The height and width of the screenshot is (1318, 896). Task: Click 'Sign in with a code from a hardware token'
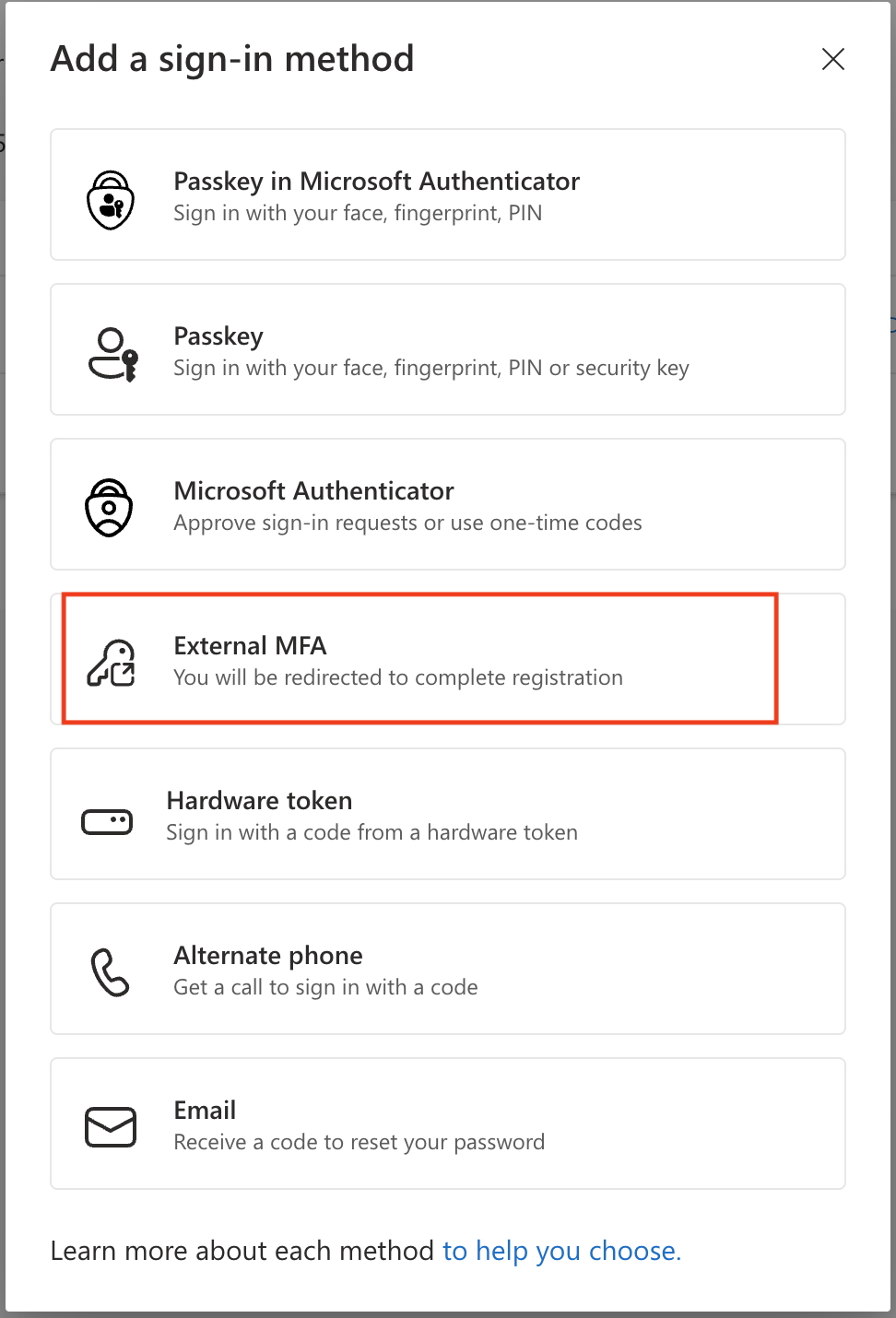[x=371, y=832]
